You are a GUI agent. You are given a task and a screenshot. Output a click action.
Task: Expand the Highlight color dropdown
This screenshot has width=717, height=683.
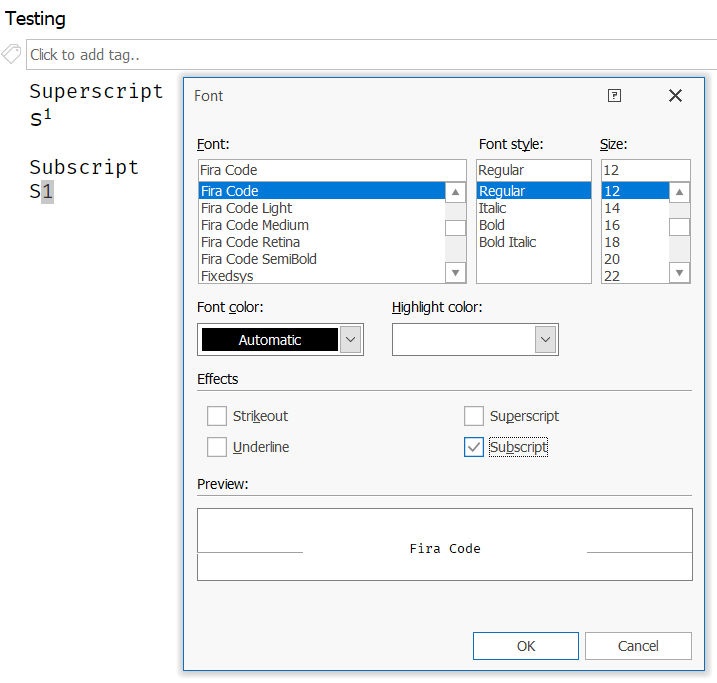tap(545, 340)
